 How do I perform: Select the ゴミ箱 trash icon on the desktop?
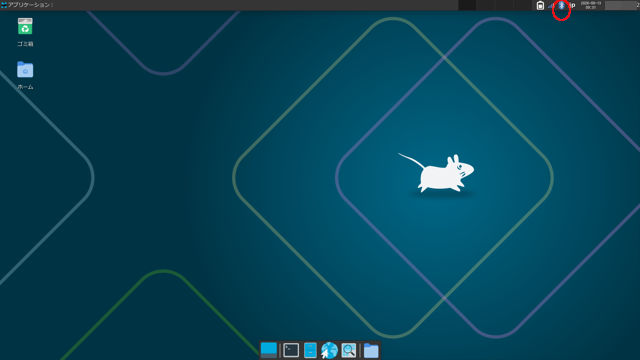pos(25,26)
